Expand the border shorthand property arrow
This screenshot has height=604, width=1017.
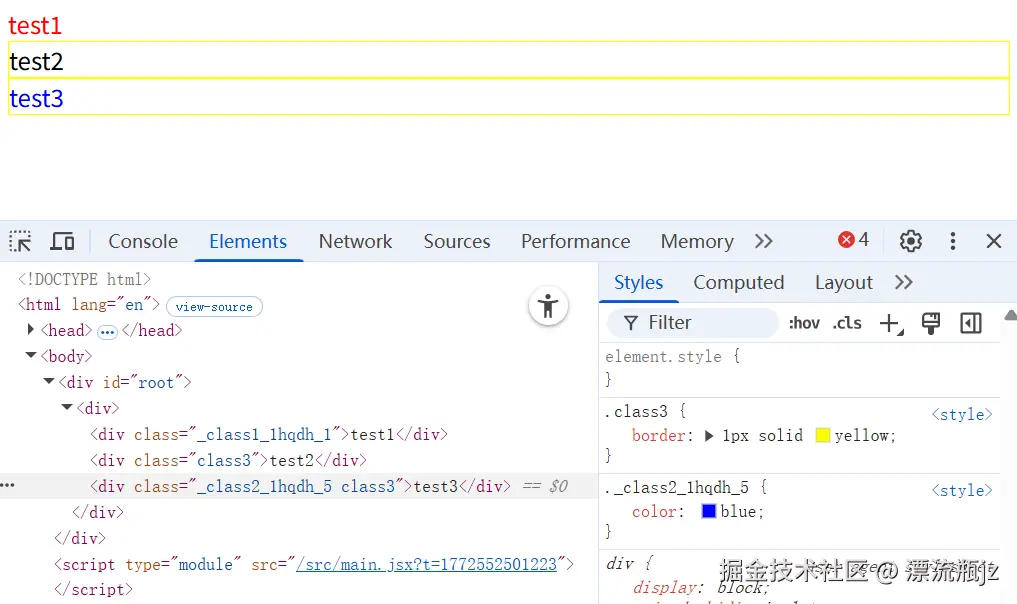708,435
